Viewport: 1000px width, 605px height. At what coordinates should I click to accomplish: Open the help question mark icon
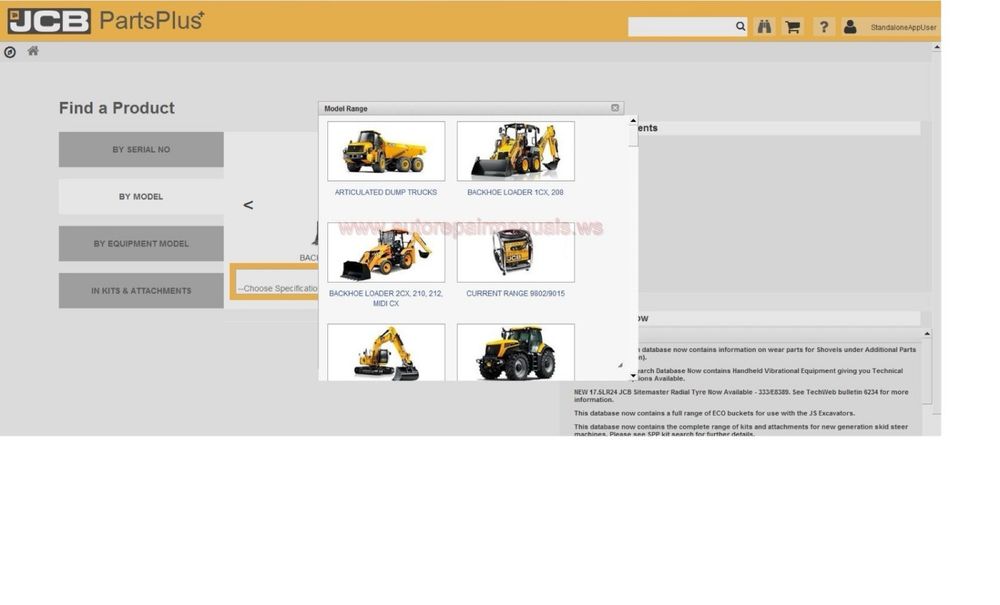tap(823, 27)
